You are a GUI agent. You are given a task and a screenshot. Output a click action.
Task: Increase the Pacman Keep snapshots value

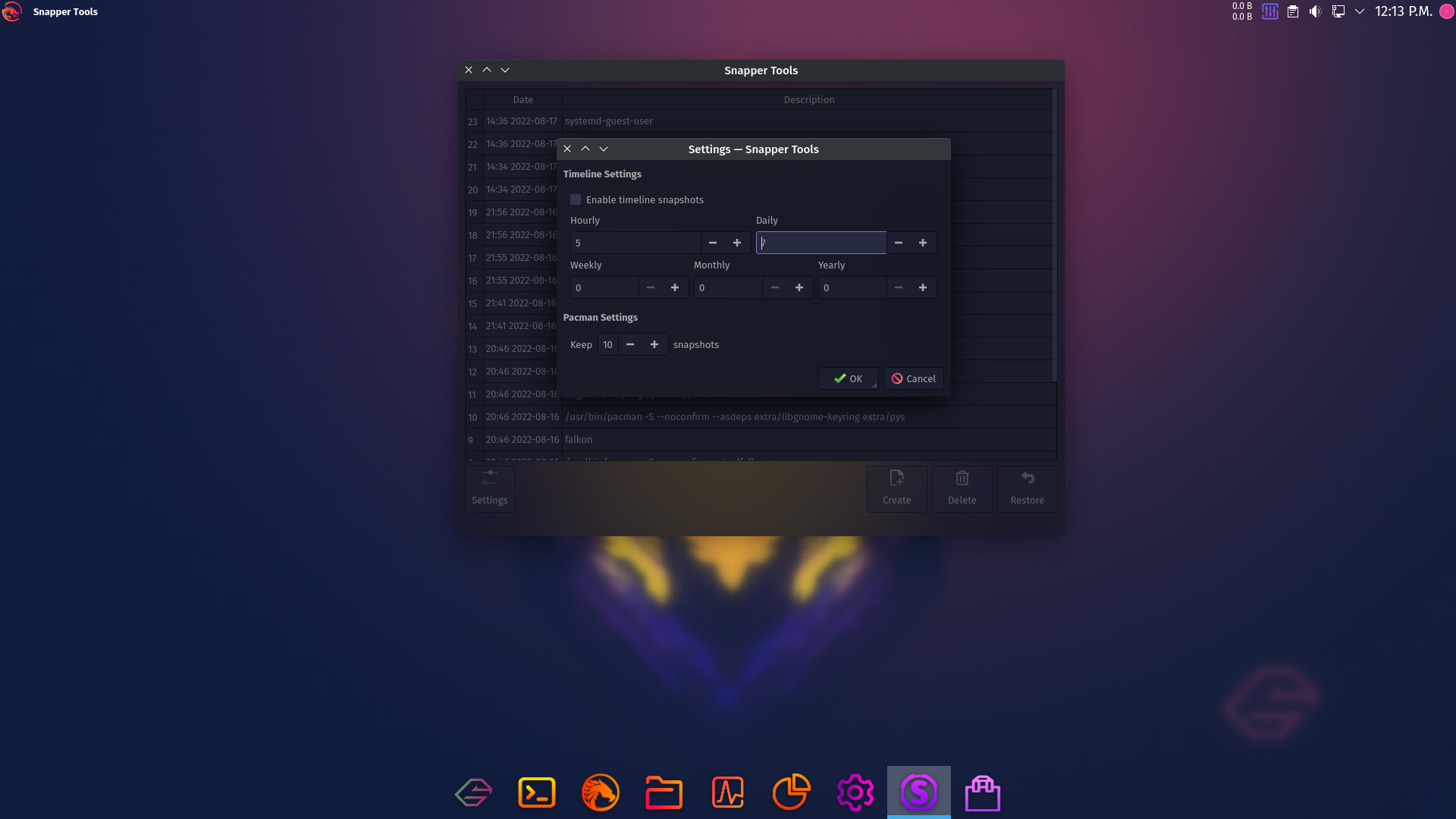click(x=654, y=344)
